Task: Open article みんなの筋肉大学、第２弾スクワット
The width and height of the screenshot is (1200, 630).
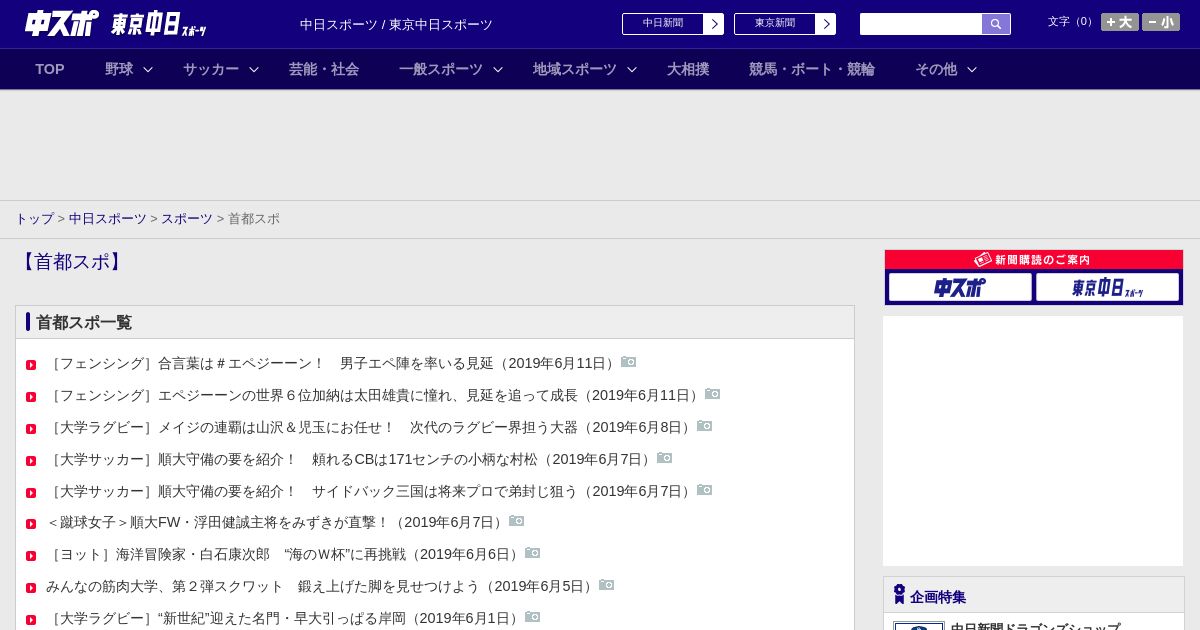Action: pyautogui.click(x=321, y=586)
